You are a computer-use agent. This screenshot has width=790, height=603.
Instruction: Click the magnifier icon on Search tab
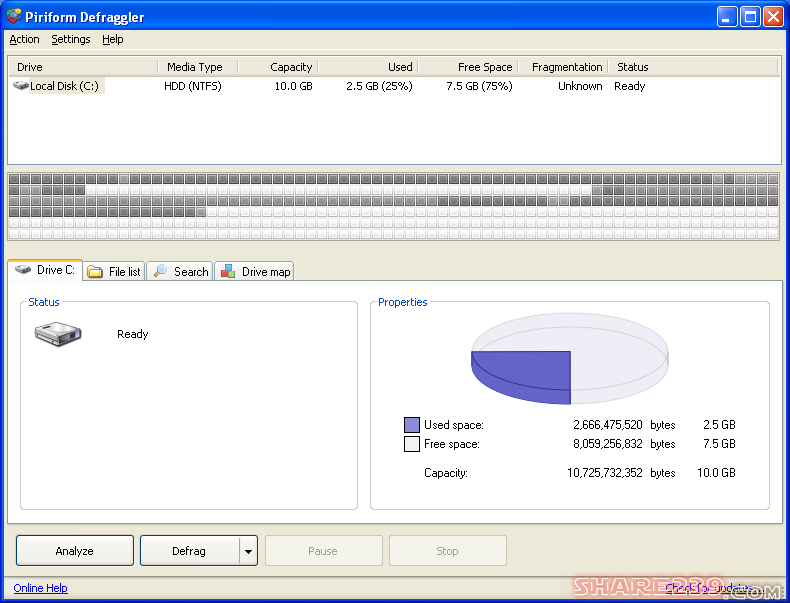tap(160, 271)
